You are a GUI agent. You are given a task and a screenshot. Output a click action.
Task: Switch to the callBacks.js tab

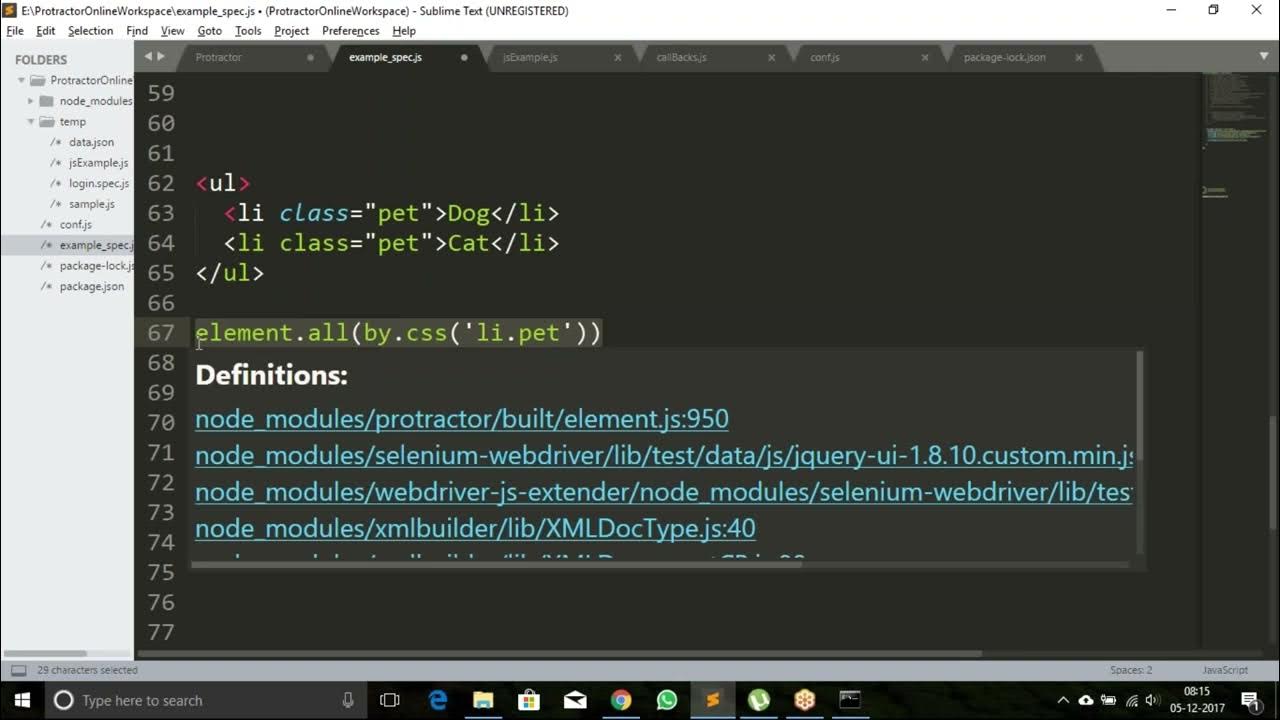(x=682, y=57)
